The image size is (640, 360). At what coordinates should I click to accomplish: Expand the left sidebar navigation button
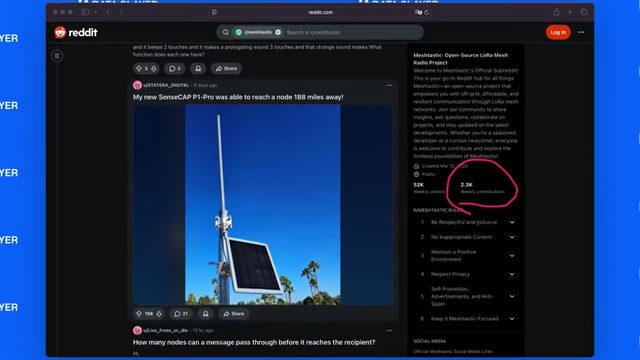tap(57, 56)
